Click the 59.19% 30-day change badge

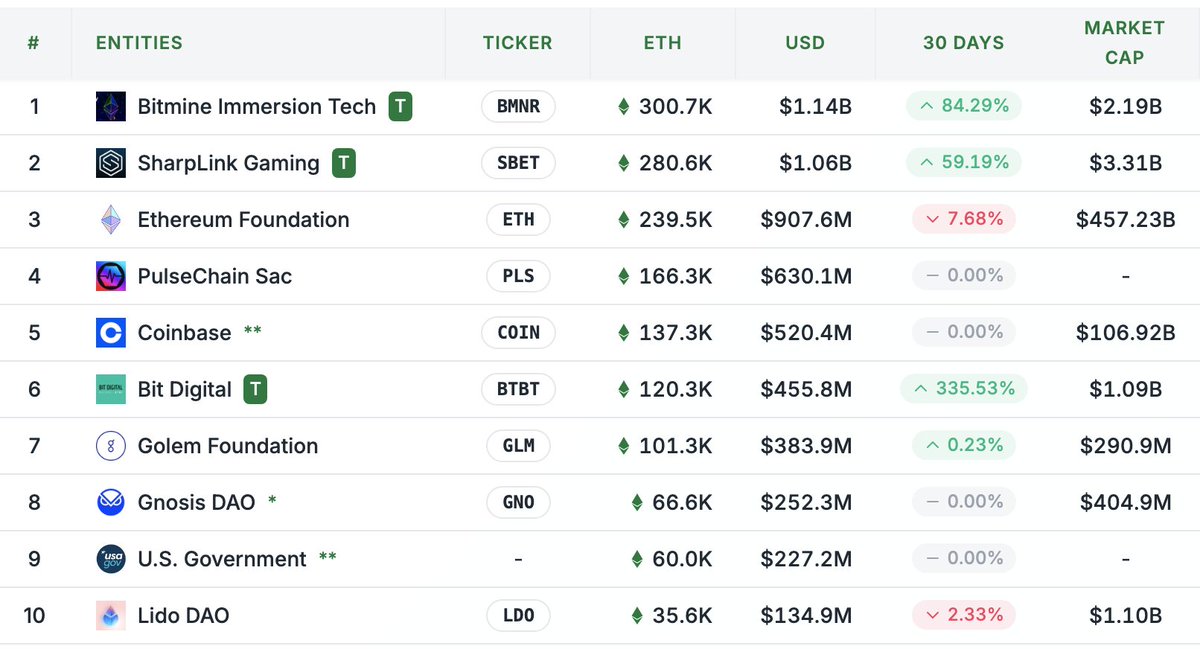click(964, 162)
